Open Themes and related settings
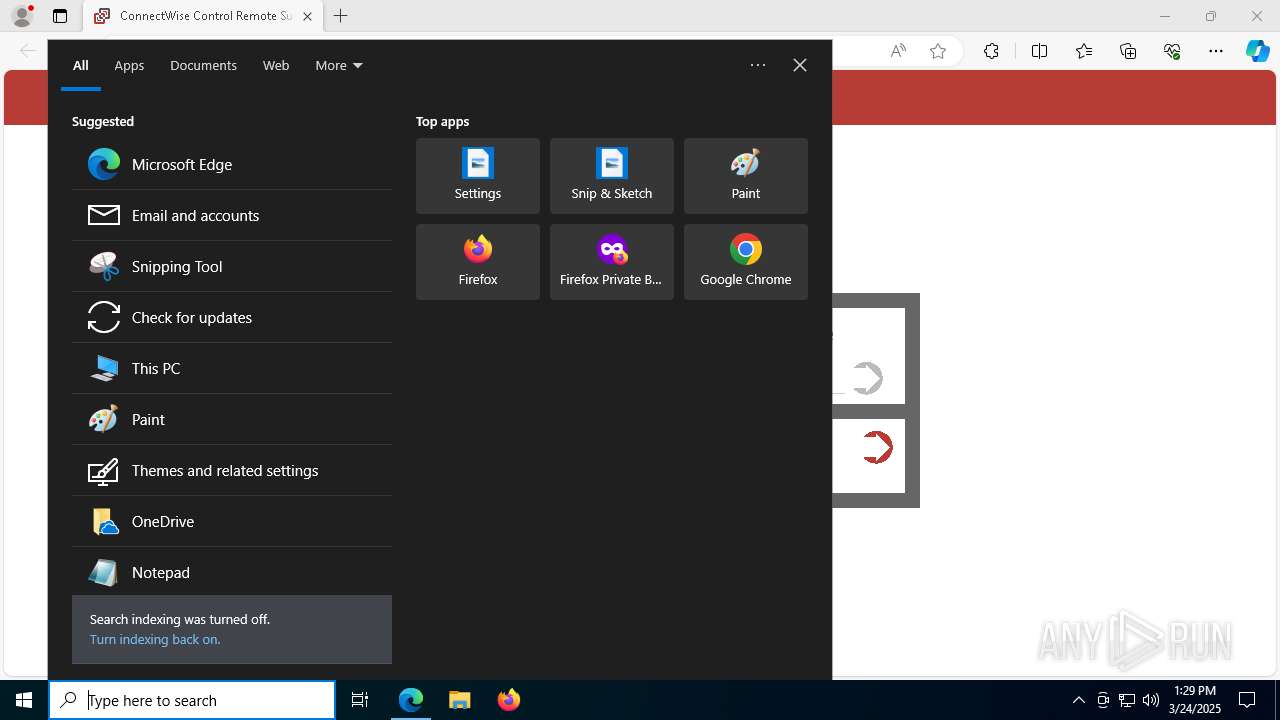1280x720 pixels. [232, 470]
